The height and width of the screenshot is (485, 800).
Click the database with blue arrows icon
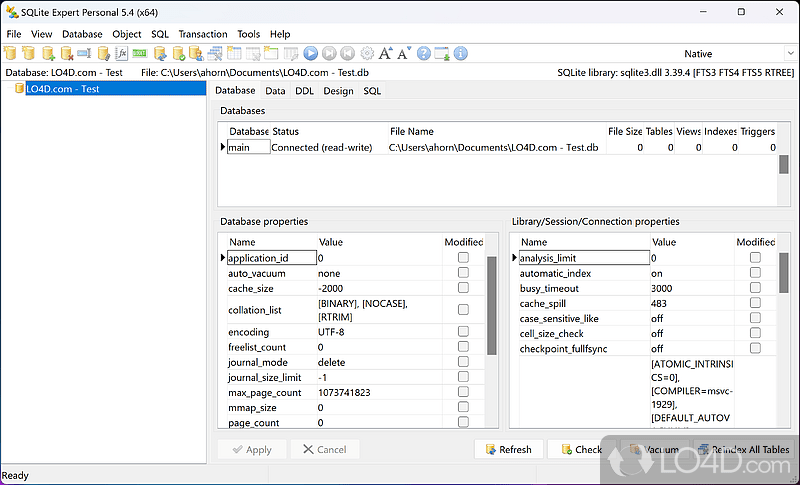point(160,53)
